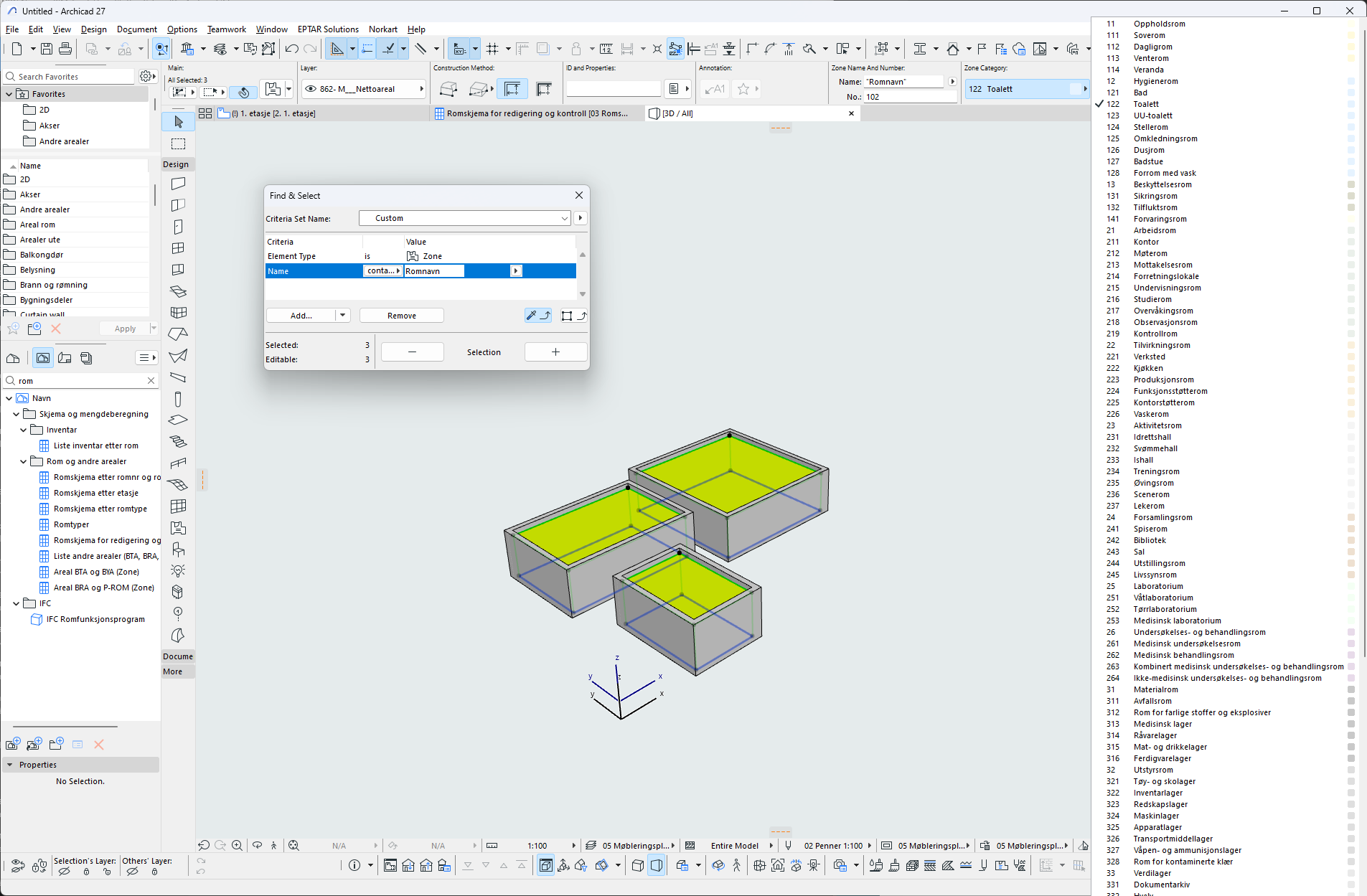Click the Save icon in the toolbar
The height and width of the screenshot is (896, 1367).
47,49
